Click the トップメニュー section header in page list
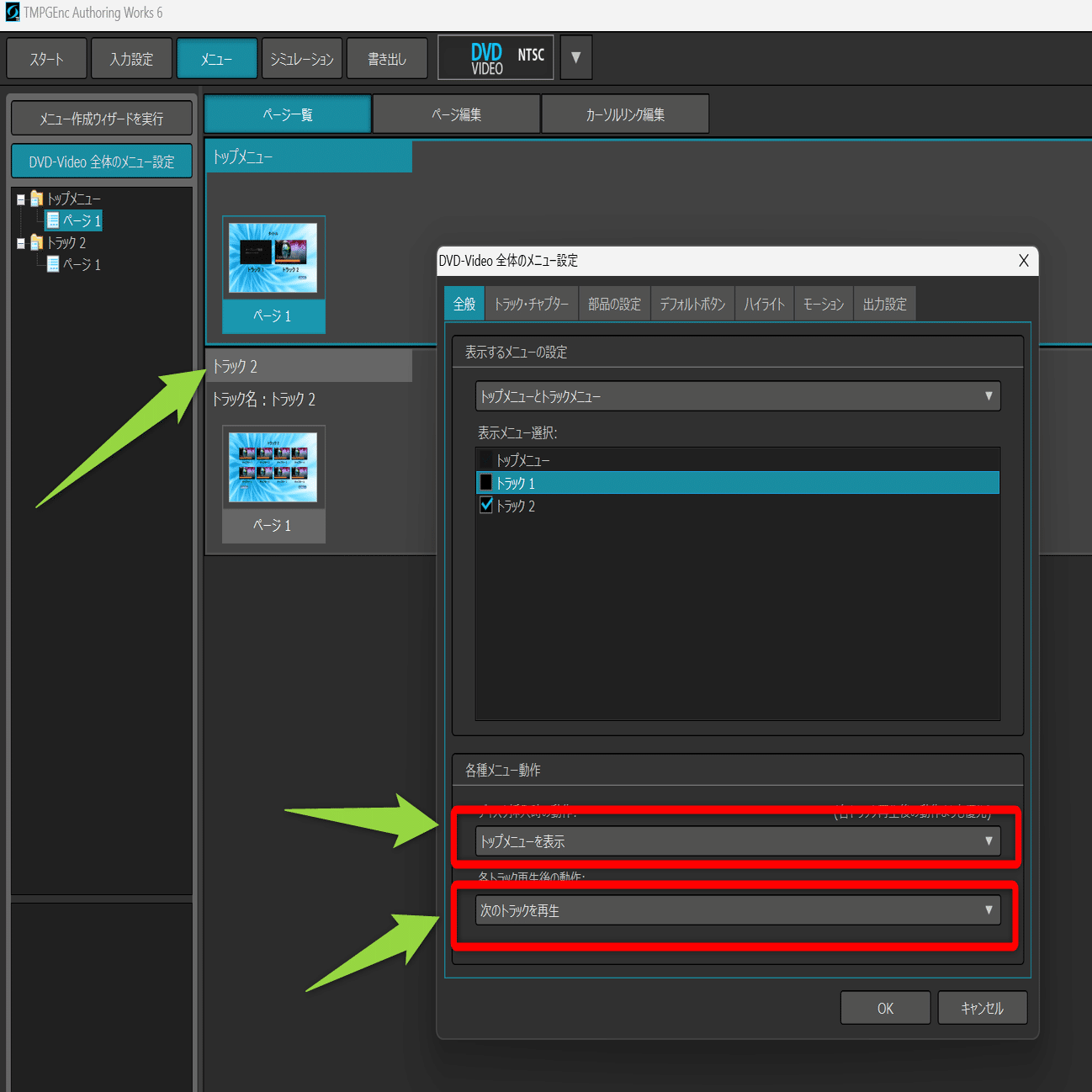This screenshot has width=1092, height=1092. coord(309,156)
